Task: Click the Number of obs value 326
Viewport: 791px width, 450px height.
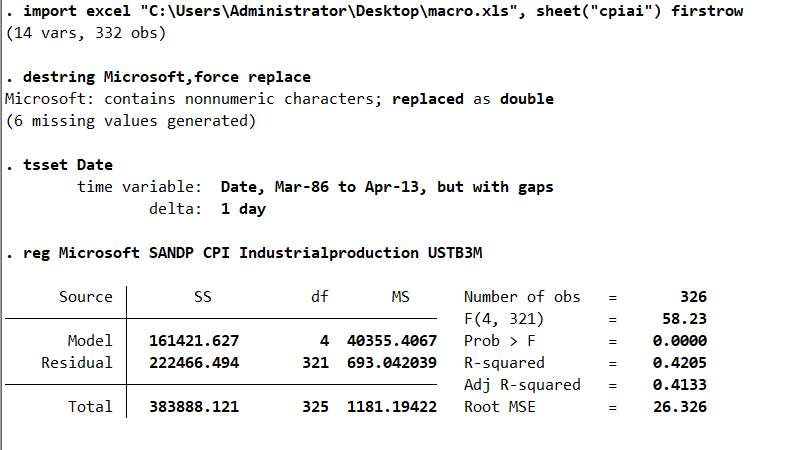Action: pos(692,297)
